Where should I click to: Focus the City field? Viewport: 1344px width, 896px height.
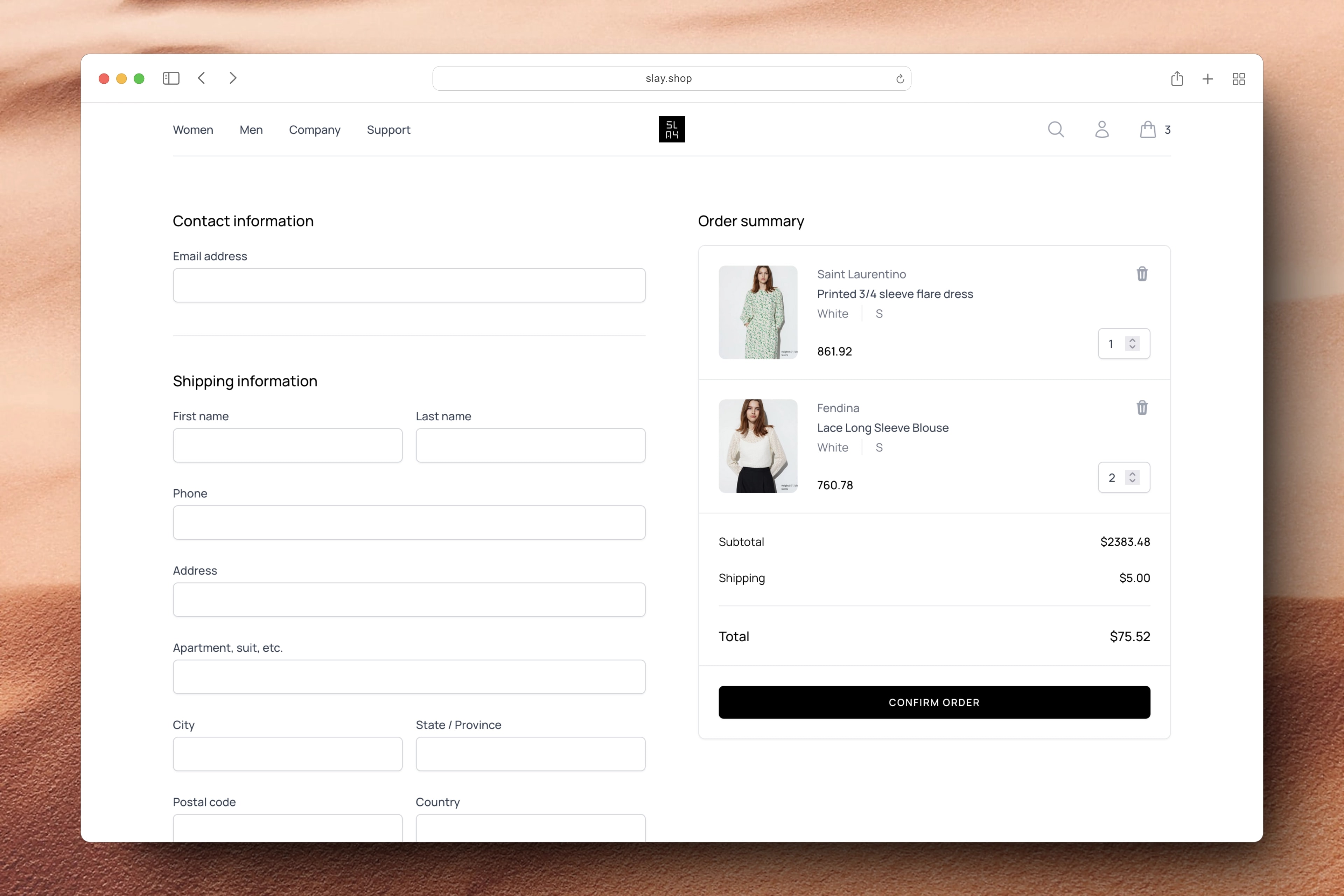pyautogui.click(x=287, y=754)
